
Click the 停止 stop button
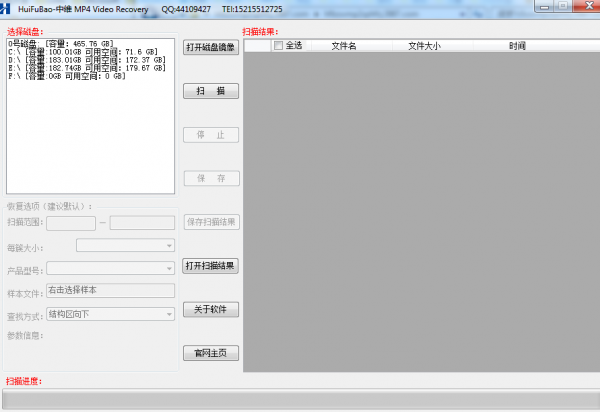(211, 135)
